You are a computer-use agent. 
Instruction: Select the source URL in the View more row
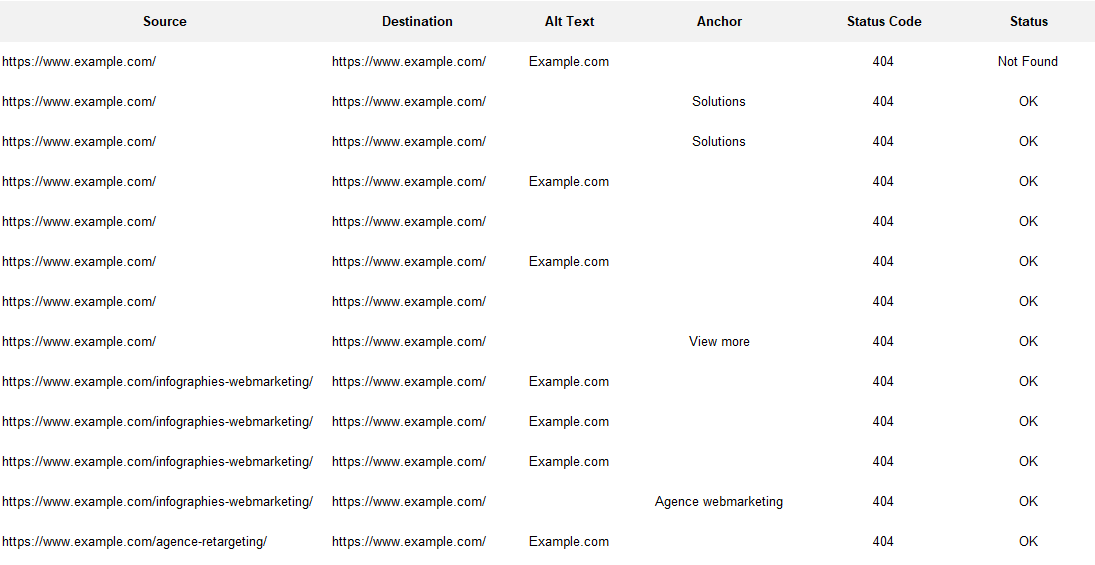click(x=79, y=342)
